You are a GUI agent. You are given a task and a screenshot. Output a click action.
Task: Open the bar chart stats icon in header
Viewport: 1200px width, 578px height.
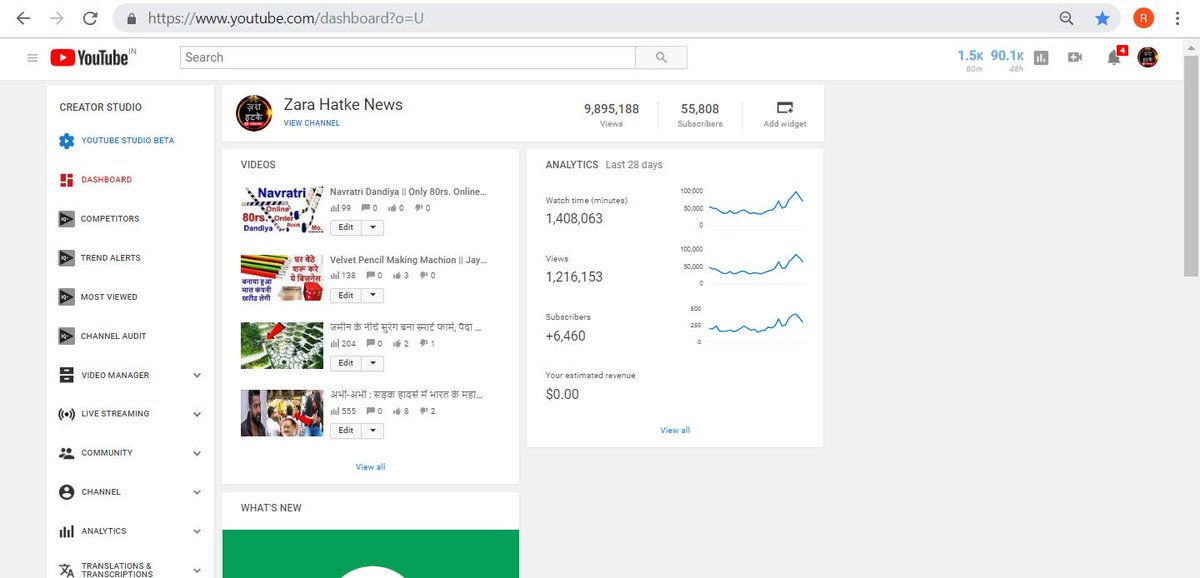pos(1041,58)
